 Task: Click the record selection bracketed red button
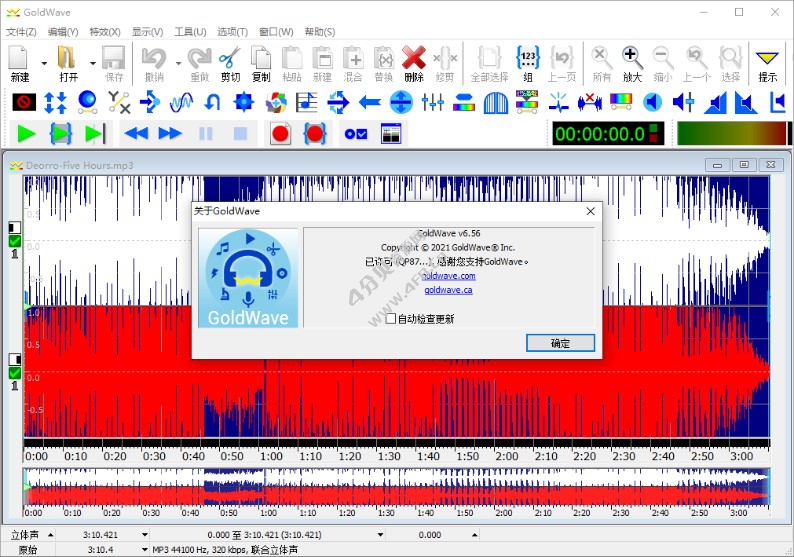[314, 134]
